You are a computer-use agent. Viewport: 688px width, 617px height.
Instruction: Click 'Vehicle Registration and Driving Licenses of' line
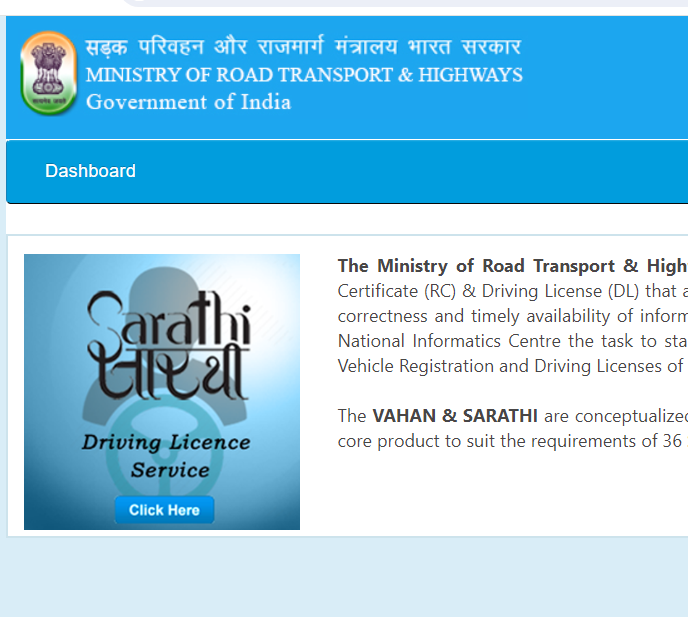pos(511,366)
